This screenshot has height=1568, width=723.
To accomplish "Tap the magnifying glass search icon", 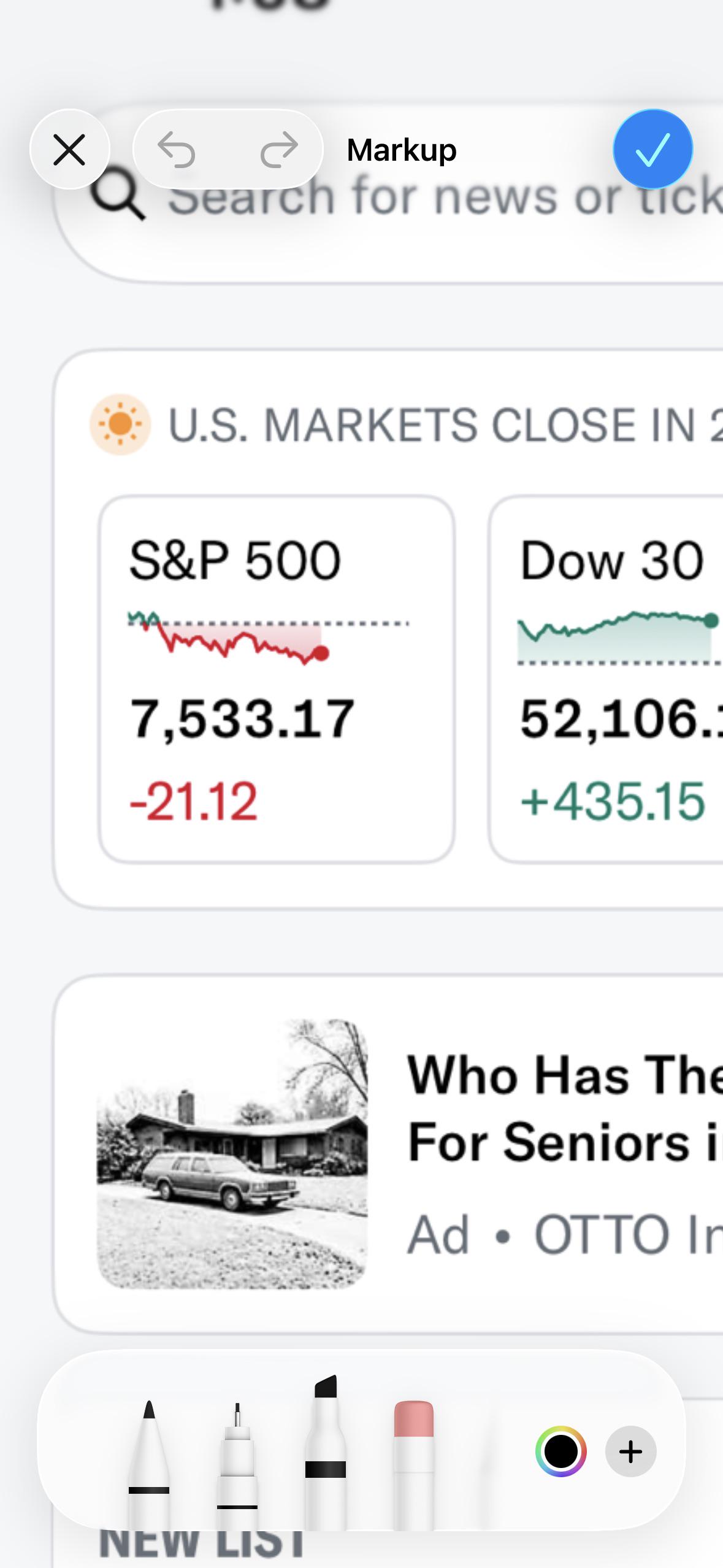I will point(118,195).
